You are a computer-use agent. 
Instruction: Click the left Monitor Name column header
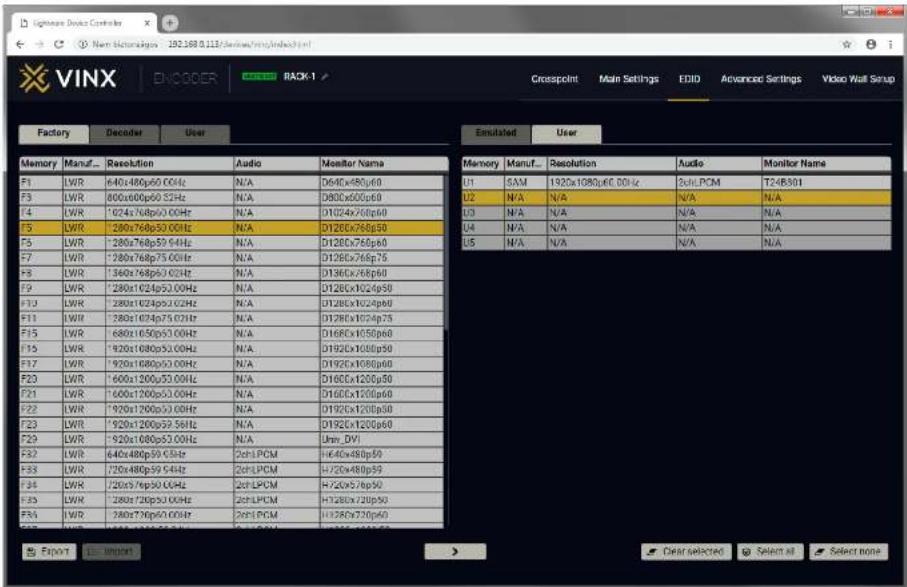(x=384, y=164)
